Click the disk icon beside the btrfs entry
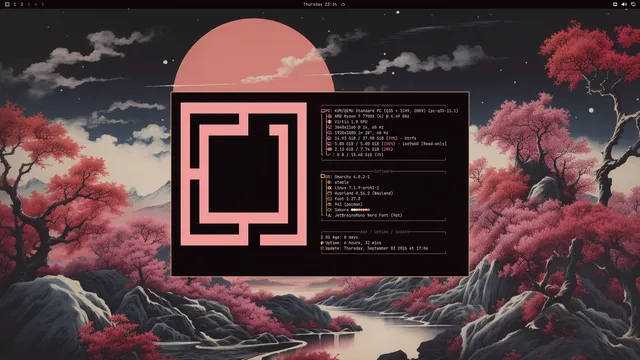This screenshot has width=640, height=360. 329,138
